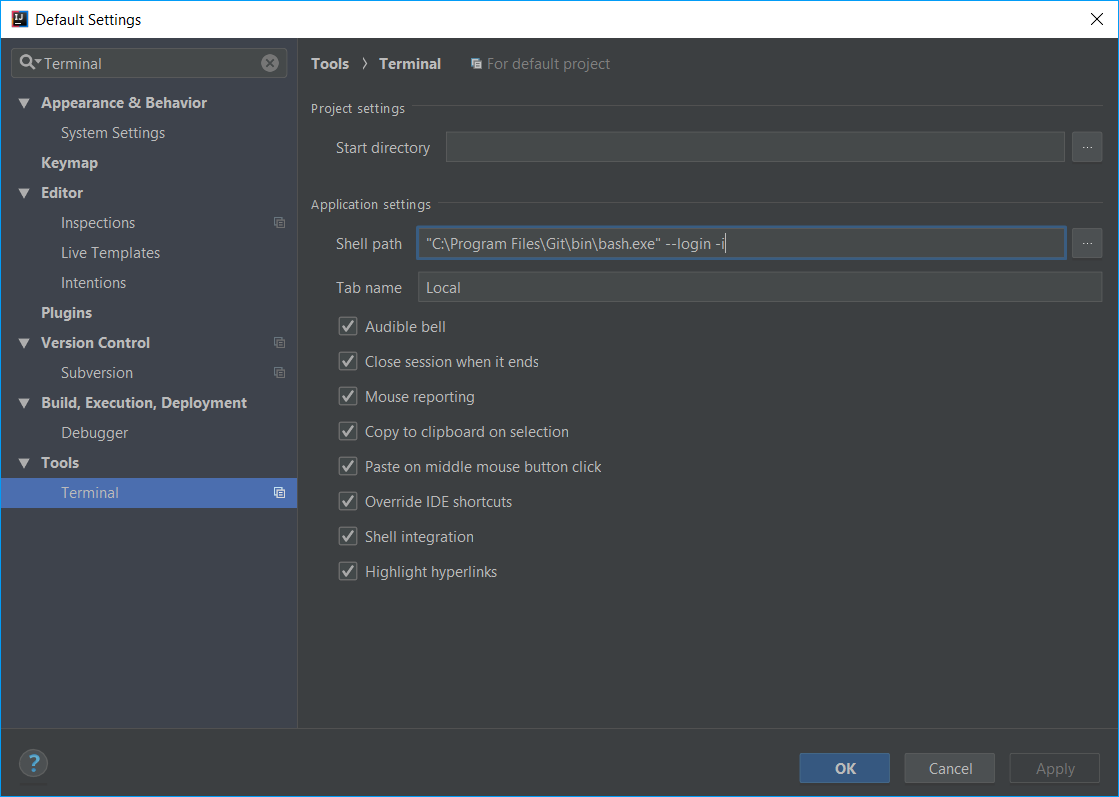1119x797 pixels.
Task: Toggle the Shell integration checkbox
Action: click(348, 537)
